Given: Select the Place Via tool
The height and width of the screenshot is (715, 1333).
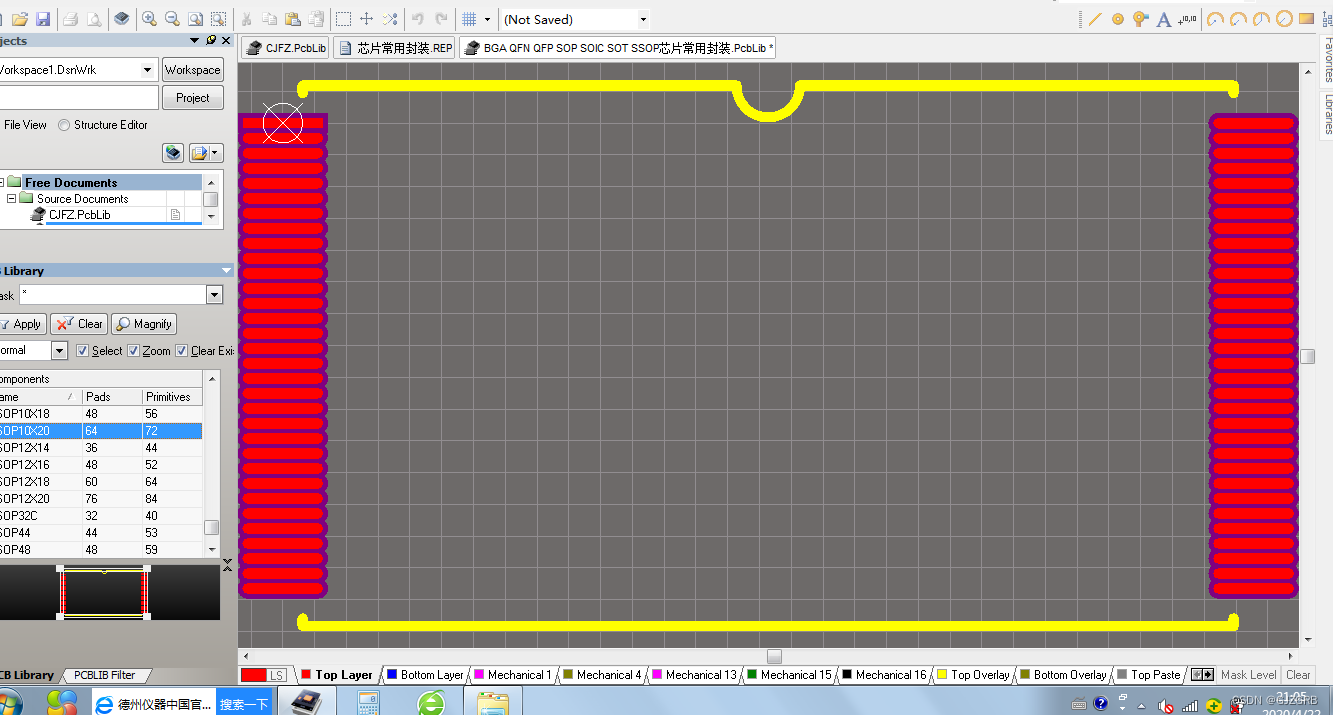Looking at the screenshot, I should click(1141, 19).
